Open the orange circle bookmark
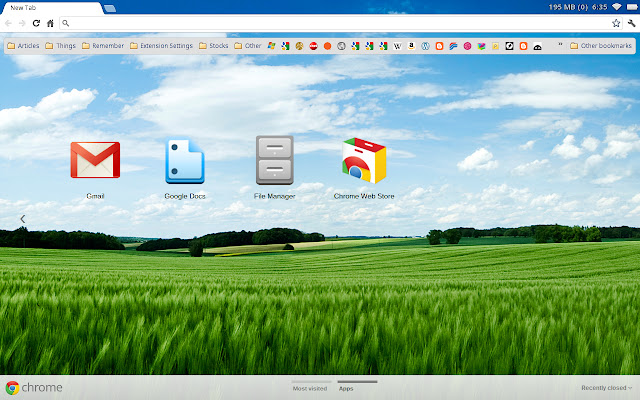Screen dimensions: 640x400 click(327, 46)
